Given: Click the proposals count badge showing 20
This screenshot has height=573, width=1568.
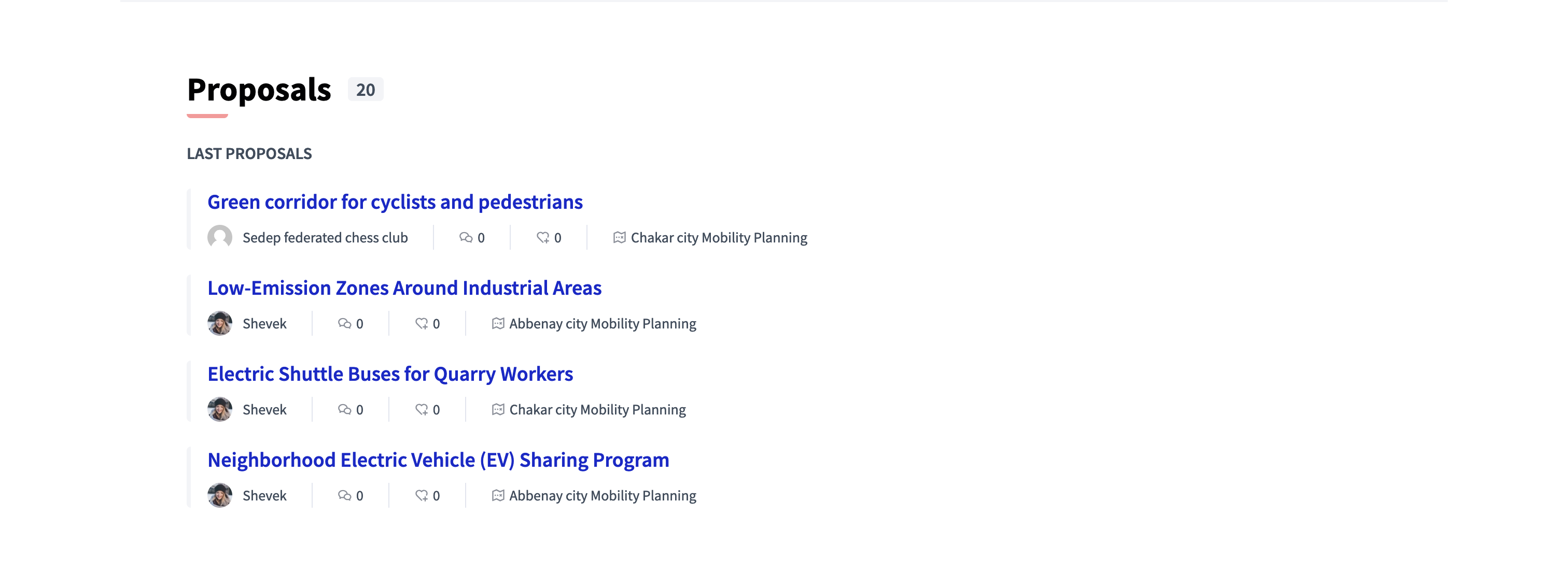Looking at the screenshot, I should 365,90.
